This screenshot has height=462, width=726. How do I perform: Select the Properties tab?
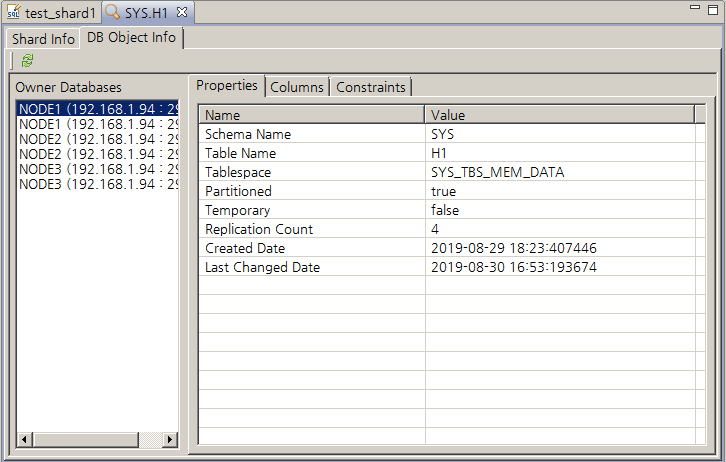(x=227, y=86)
